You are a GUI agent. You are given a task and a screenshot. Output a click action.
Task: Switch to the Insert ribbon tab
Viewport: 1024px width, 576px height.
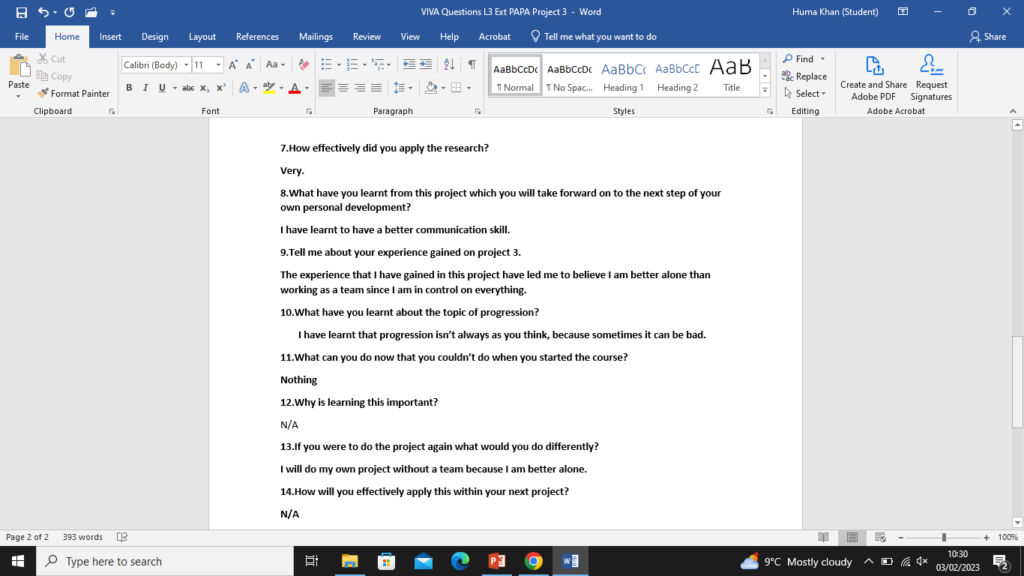point(110,36)
